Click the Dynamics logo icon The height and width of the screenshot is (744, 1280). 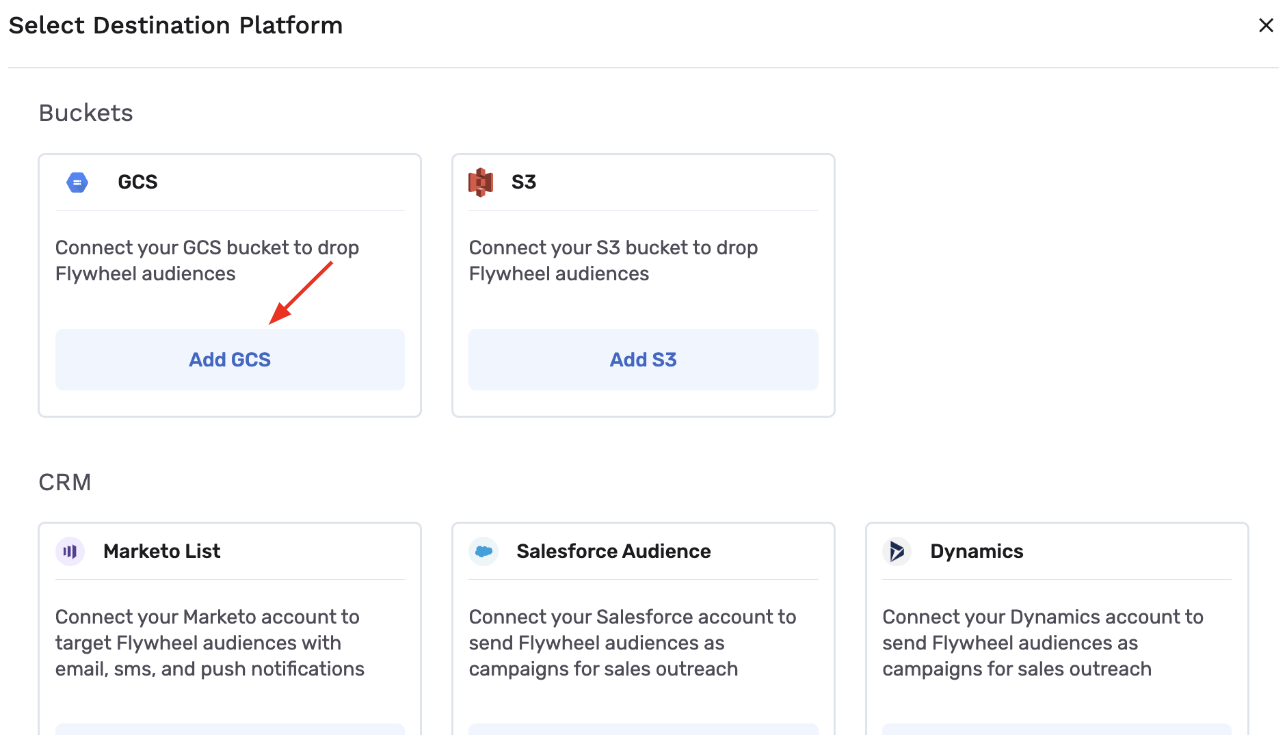(897, 551)
